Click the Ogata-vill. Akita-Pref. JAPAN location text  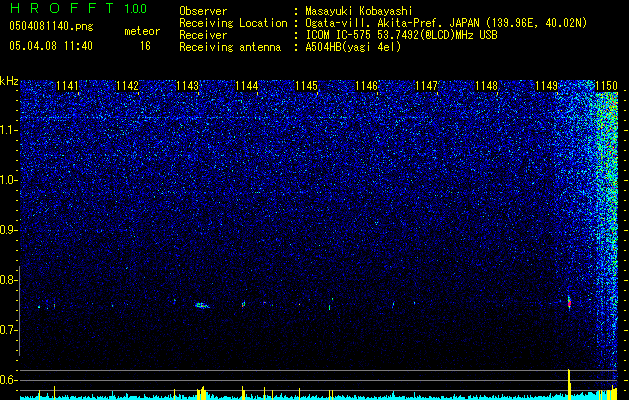click(x=446, y=23)
